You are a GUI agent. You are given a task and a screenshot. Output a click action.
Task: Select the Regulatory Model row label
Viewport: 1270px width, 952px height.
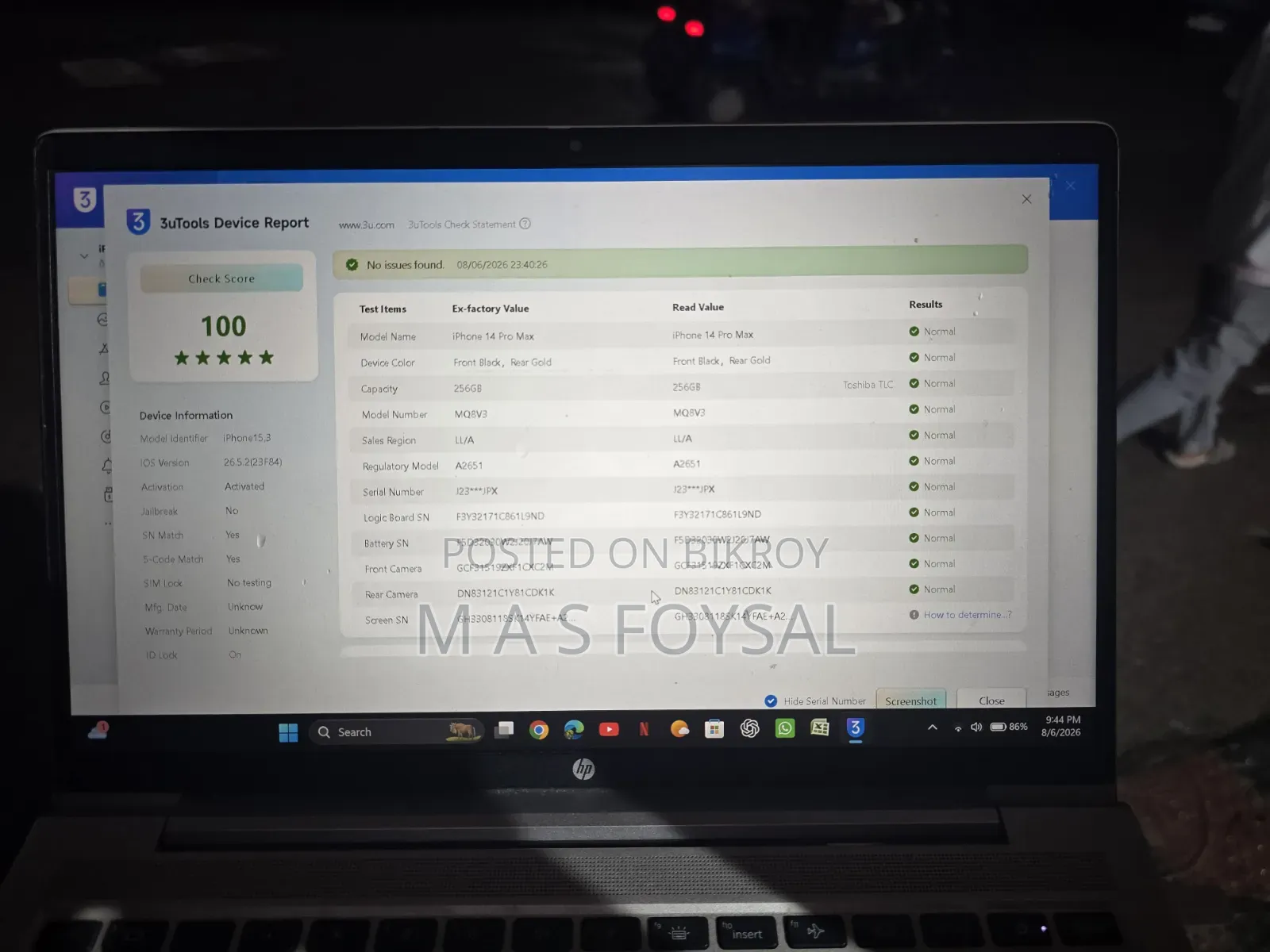(x=401, y=466)
